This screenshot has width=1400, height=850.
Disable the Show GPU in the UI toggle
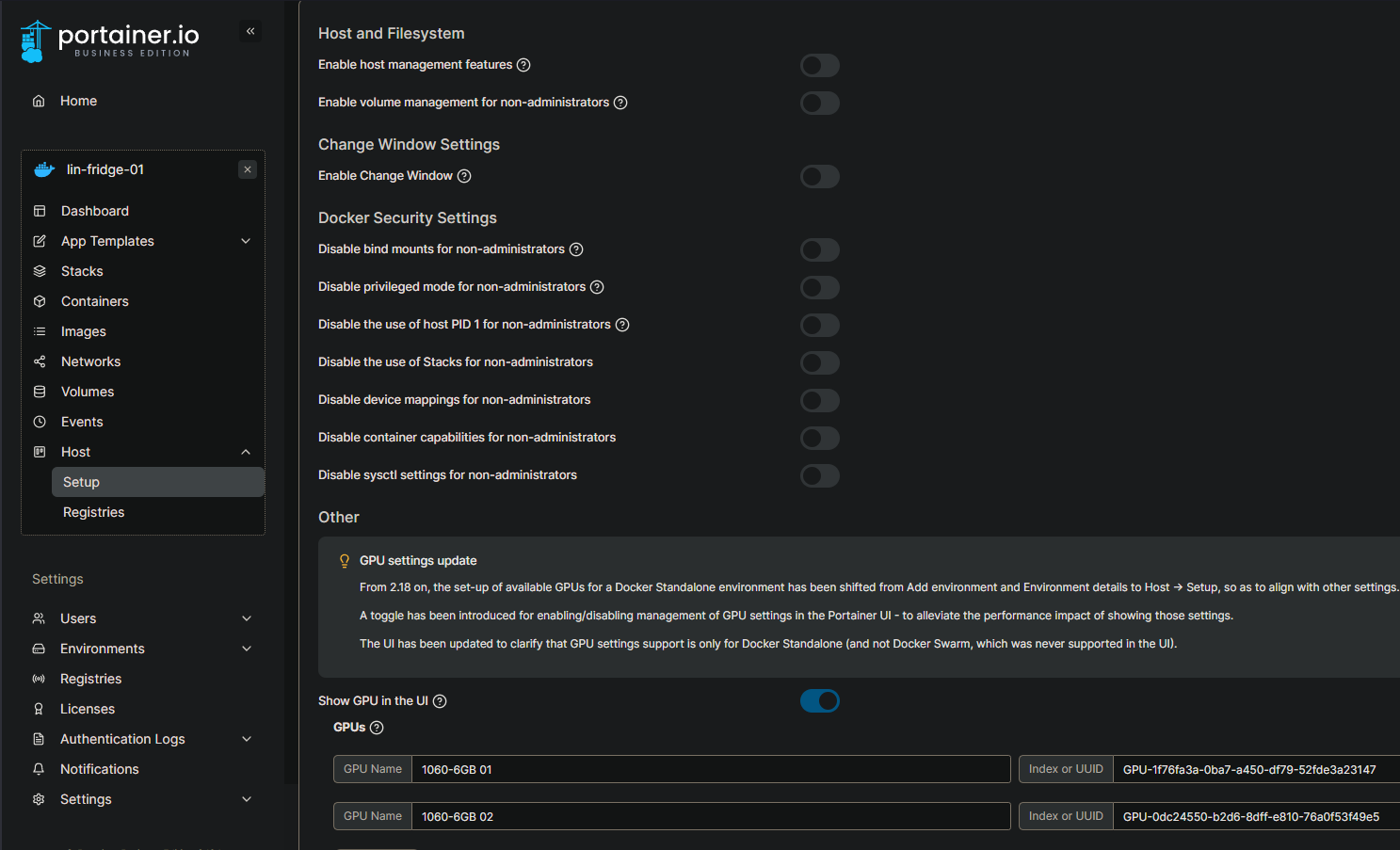click(x=819, y=700)
